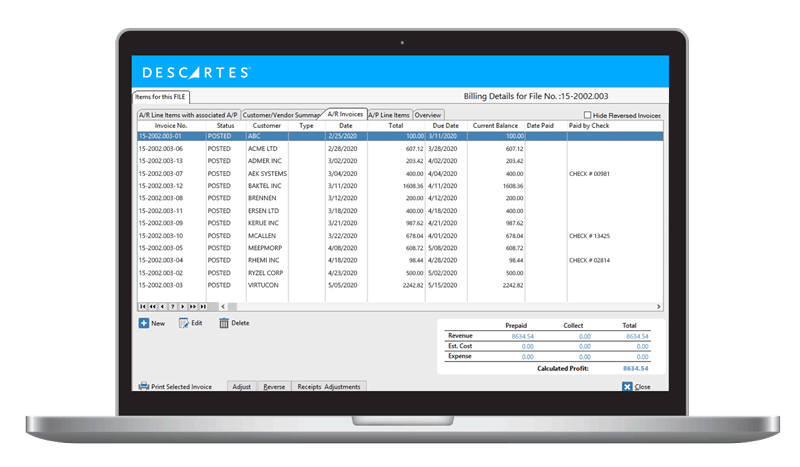Screen dimensions: 800x467
Task: Go to previous record in navigator
Action: pyautogui.click(x=162, y=306)
